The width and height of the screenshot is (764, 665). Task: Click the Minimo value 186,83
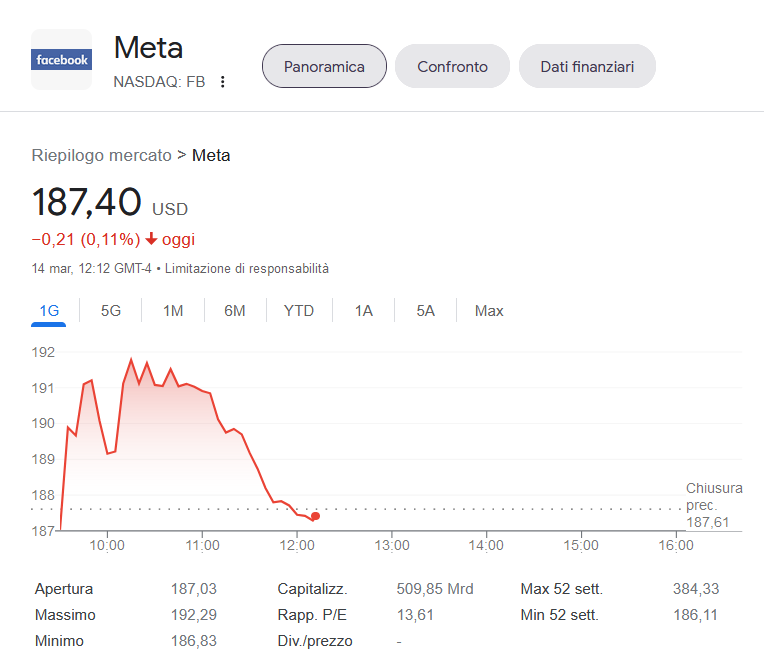point(193,641)
